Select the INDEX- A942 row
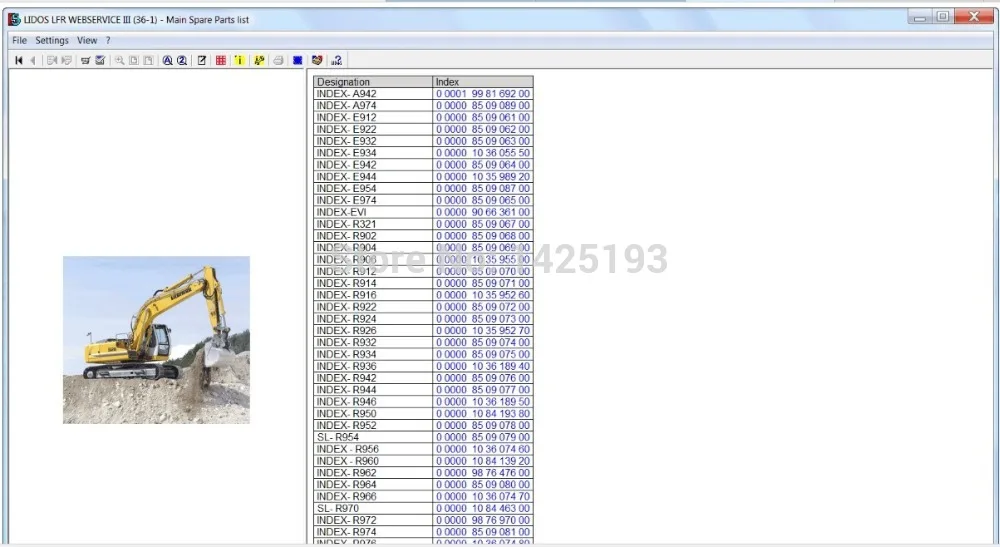 coord(423,94)
